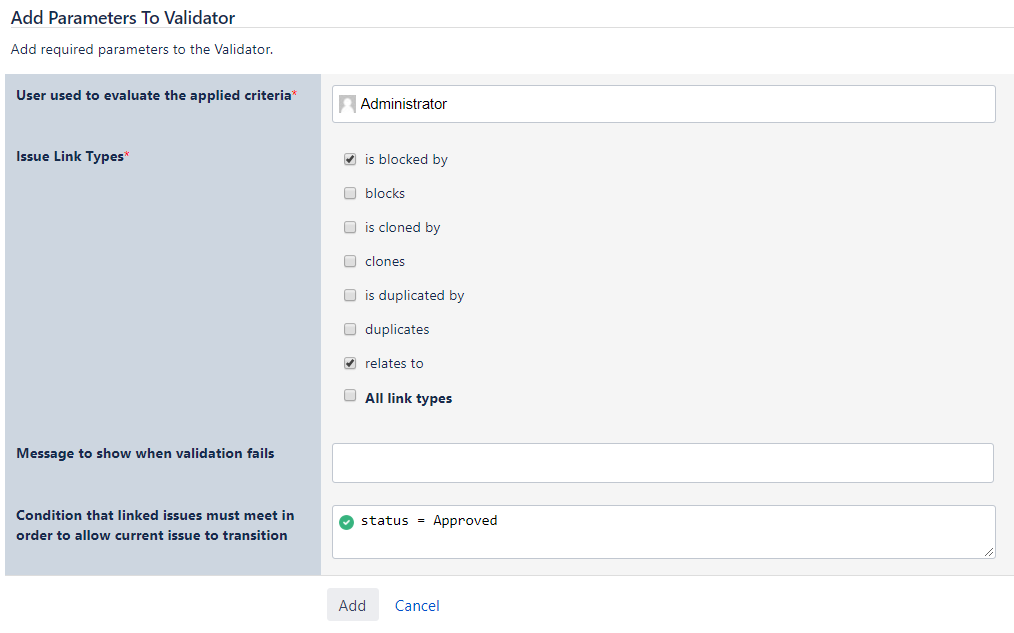Click the green JQL valid checkmark icon
The image size is (1014, 633).
pos(346,522)
